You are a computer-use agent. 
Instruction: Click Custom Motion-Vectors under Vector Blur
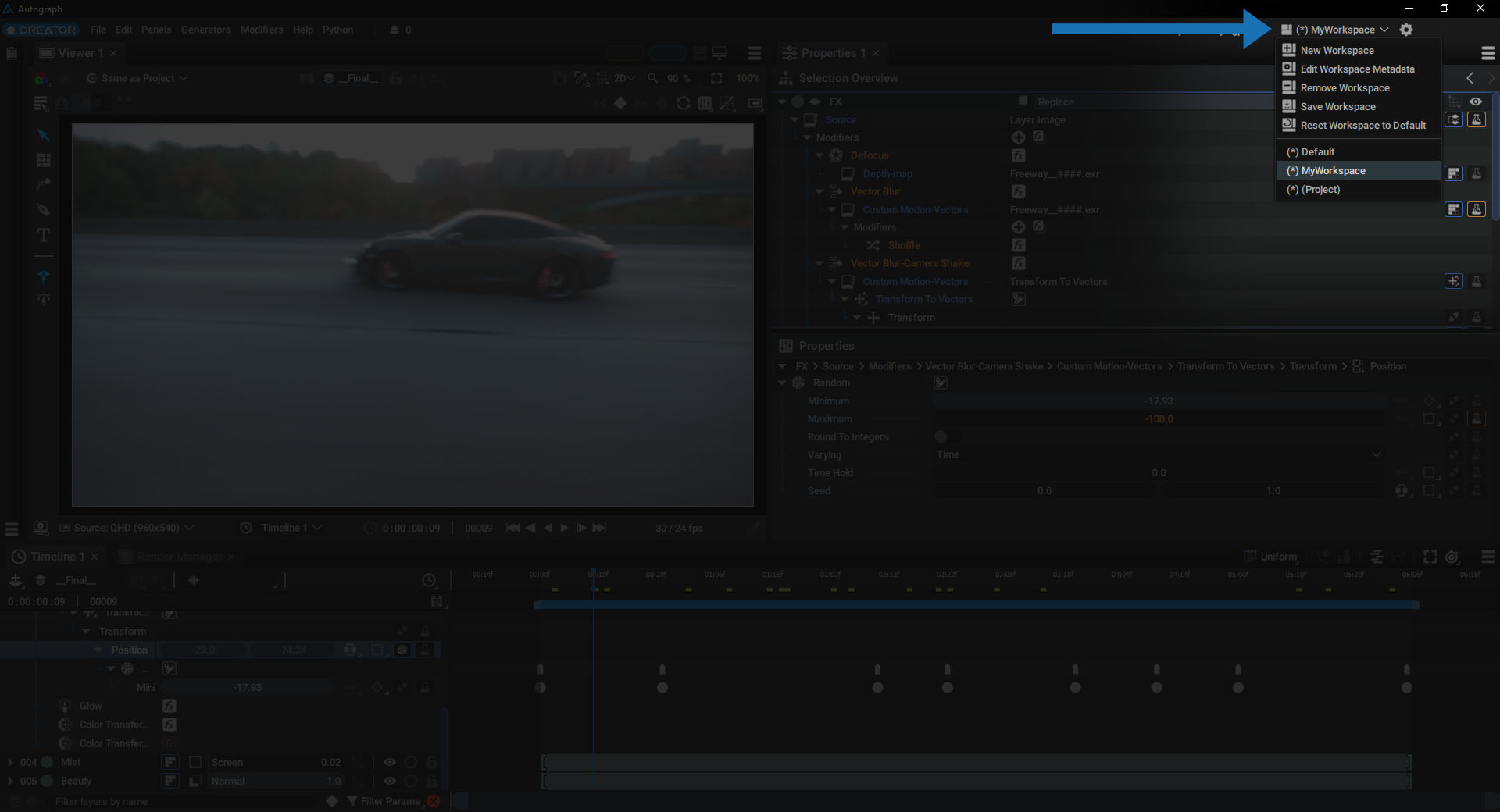pyautogui.click(x=915, y=209)
